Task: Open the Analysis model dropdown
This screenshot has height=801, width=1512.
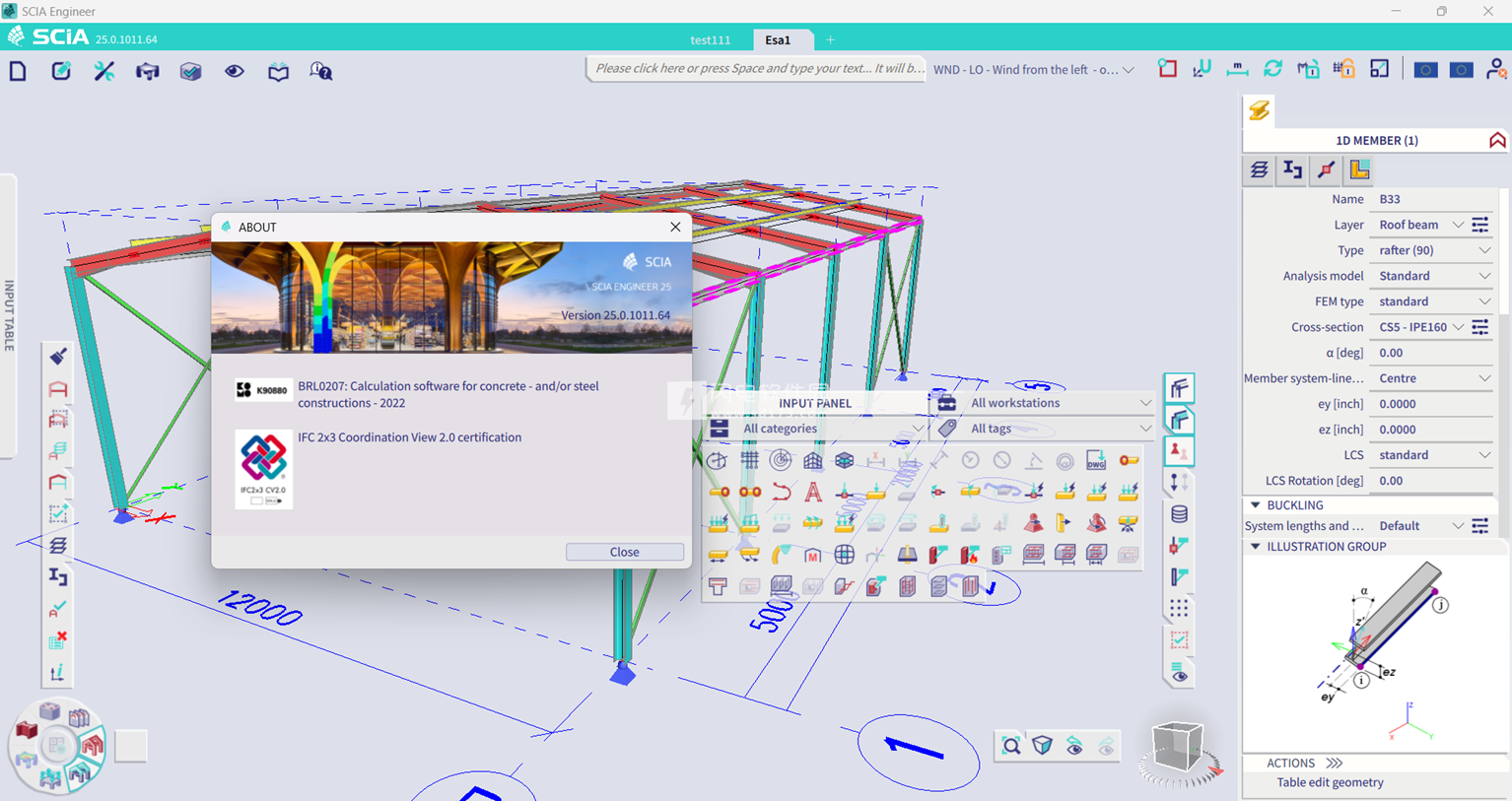Action: pos(1433,276)
